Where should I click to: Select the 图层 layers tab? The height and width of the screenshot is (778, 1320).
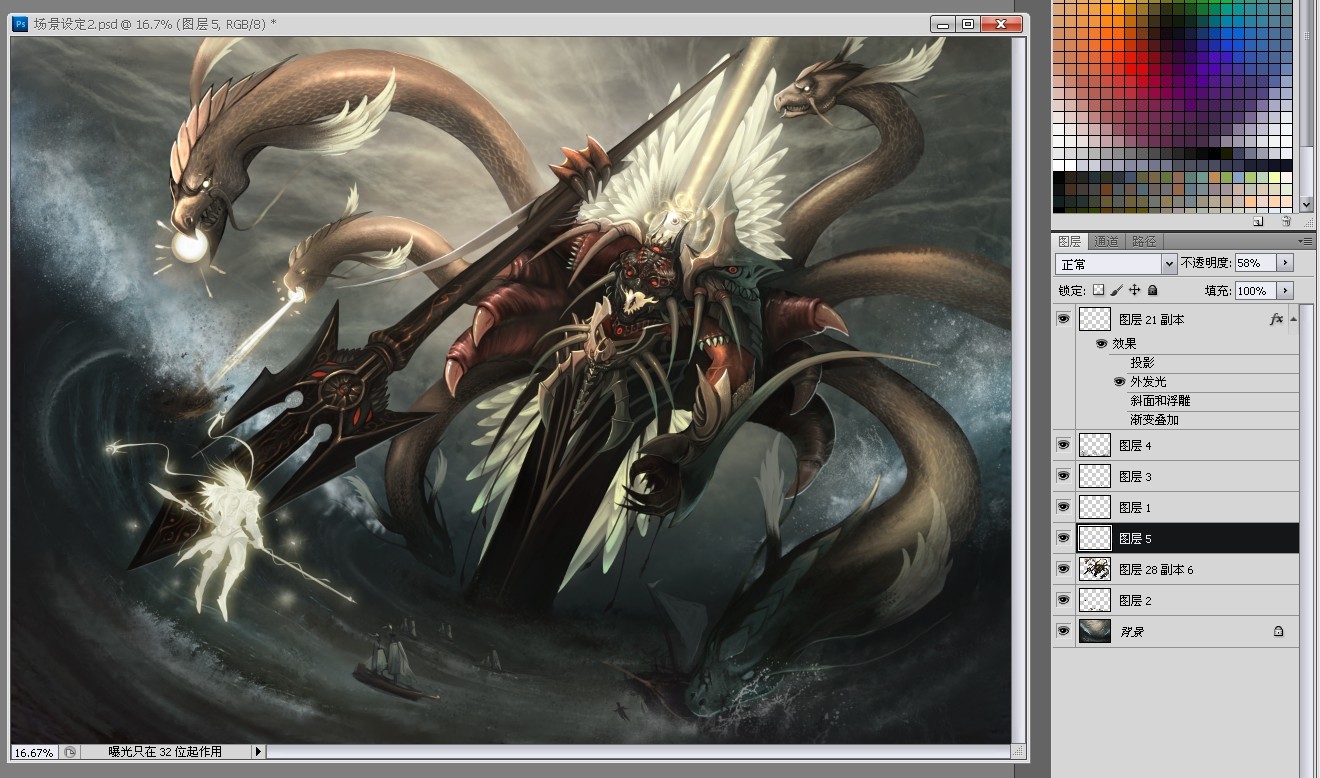click(1070, 241)
